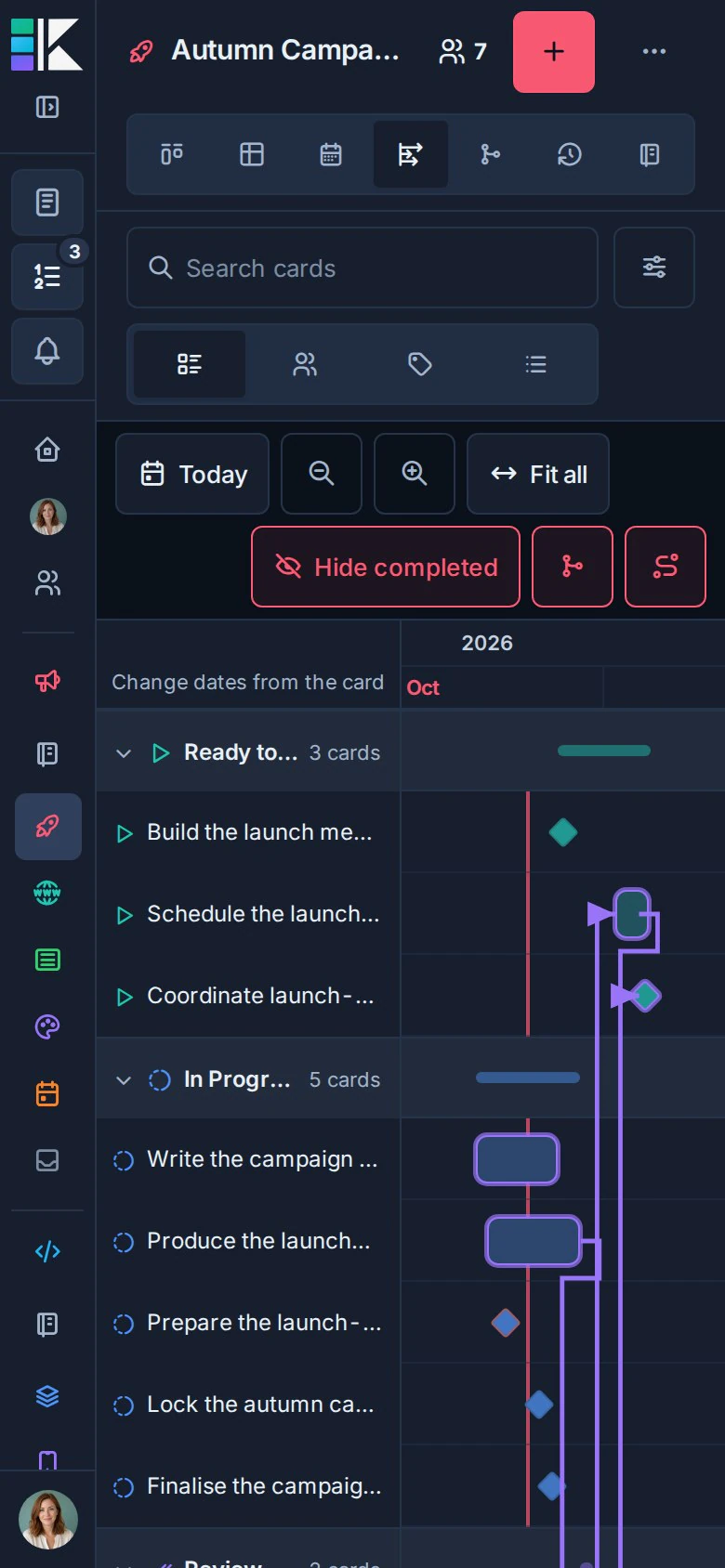
Task: Switch to the kanban board view tab
Action: 172,154
